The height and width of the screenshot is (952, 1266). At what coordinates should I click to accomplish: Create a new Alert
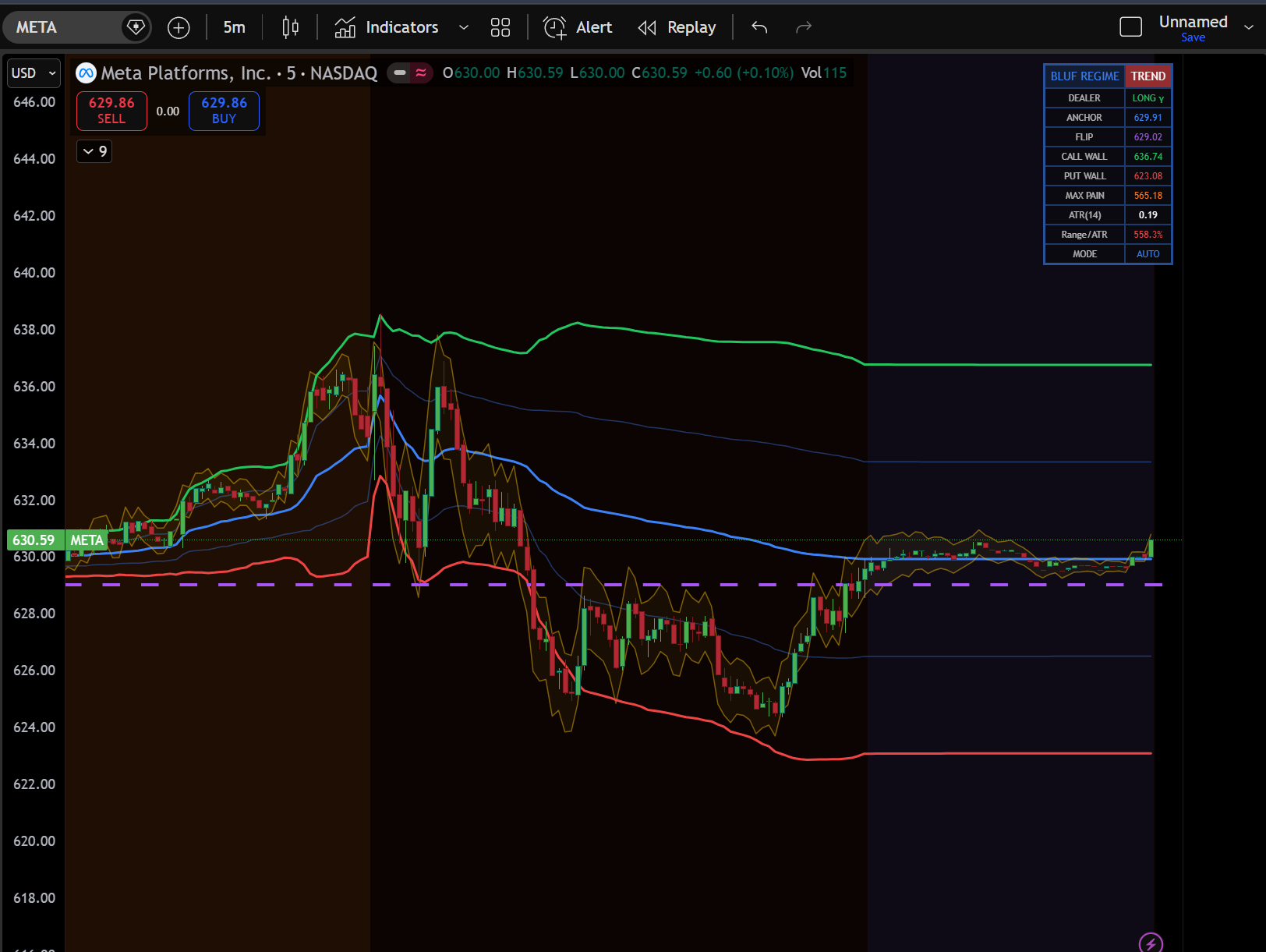point(578,27)
